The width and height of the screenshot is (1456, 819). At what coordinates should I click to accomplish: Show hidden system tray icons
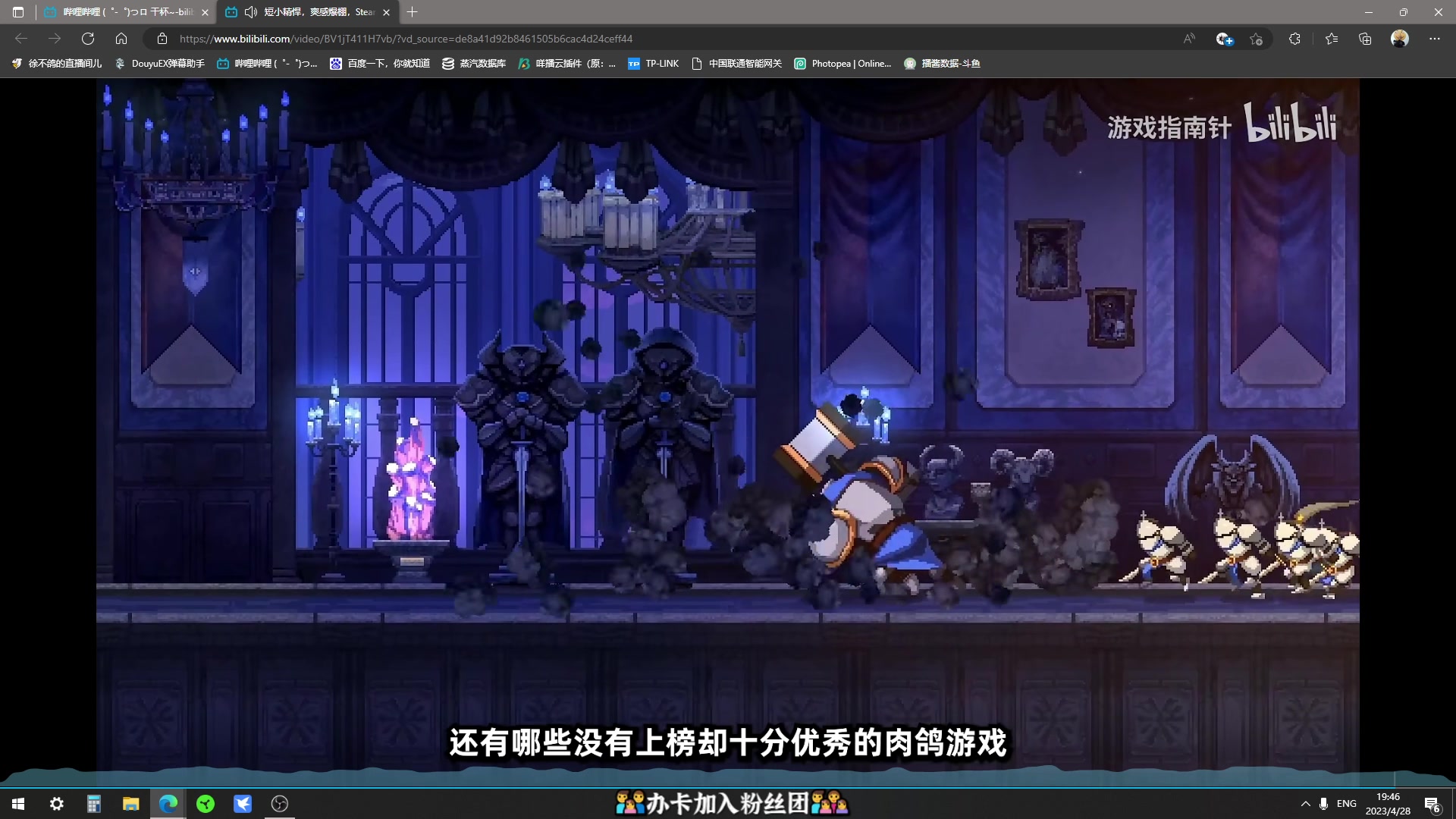1305,804
